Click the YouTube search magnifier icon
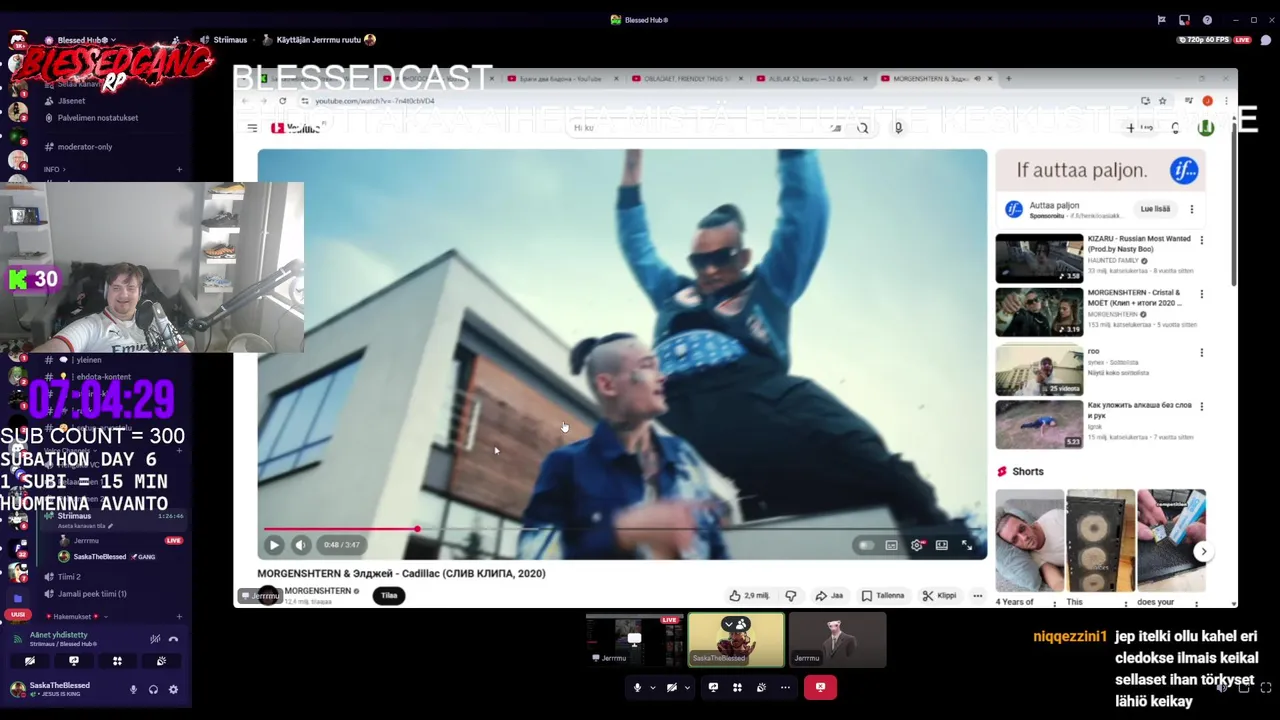This screenshot has height=720, width=1280. (x=862, y=128)
